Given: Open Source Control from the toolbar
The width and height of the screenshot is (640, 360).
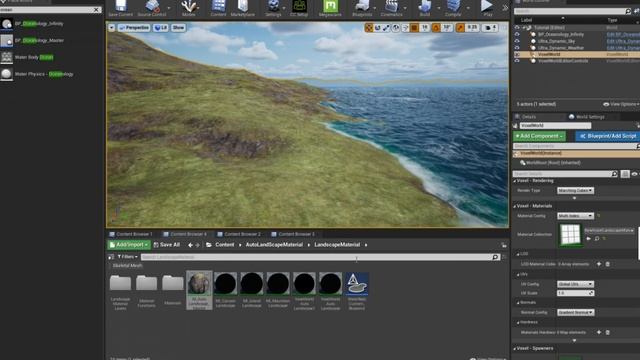Looking at the screenshot, I should coord(152,8).
